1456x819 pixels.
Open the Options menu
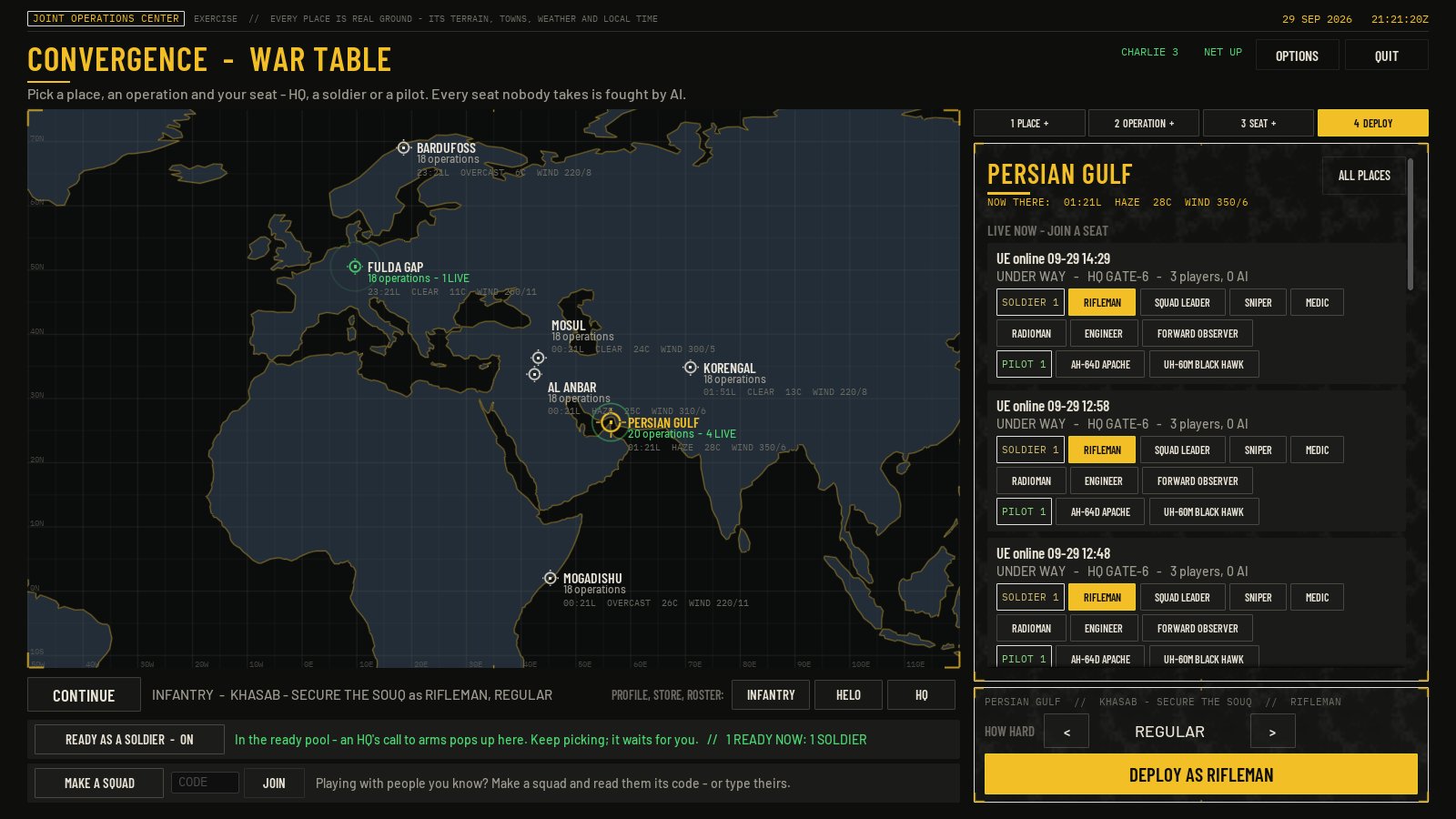click(1297, 56)
